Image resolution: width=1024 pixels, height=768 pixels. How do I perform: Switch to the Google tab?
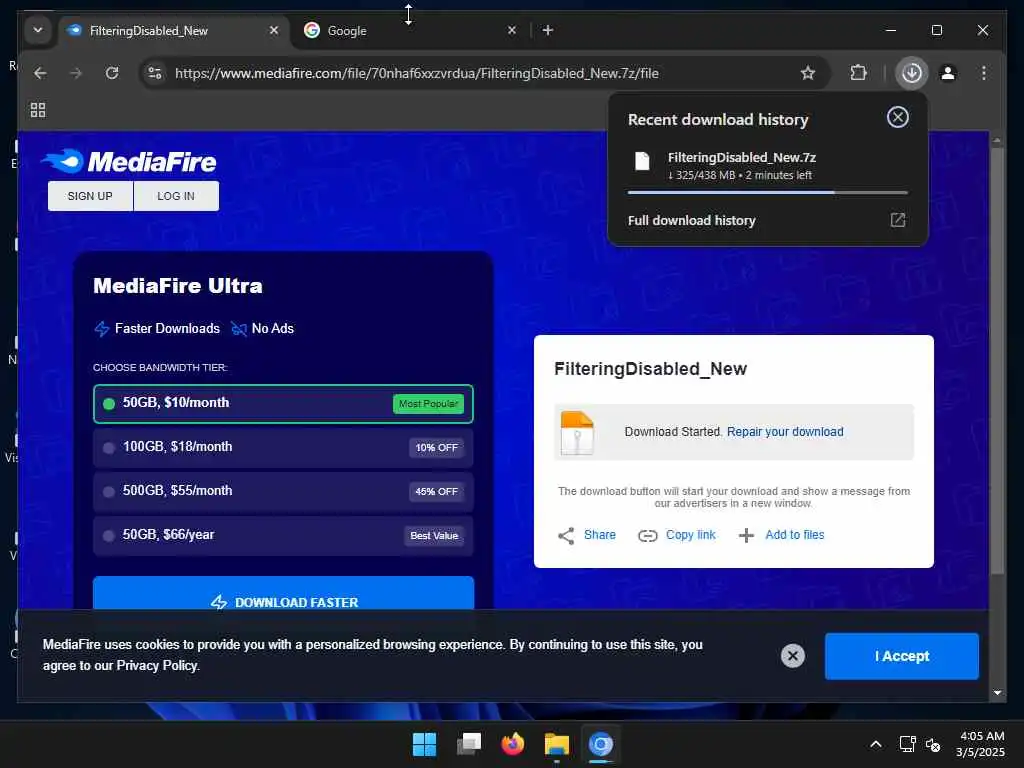[x=410, y=31]
